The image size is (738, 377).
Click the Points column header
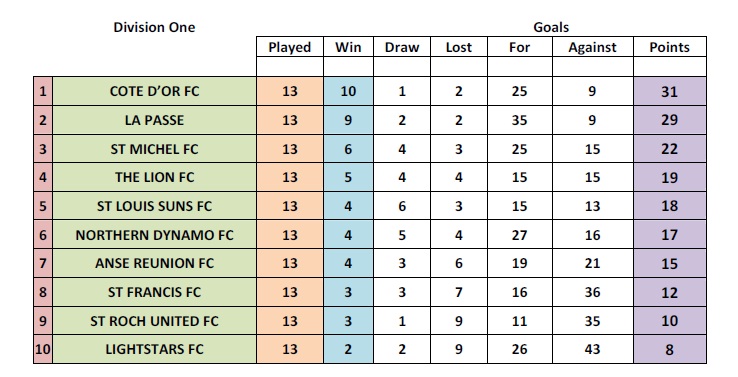[x=670, y=47]
